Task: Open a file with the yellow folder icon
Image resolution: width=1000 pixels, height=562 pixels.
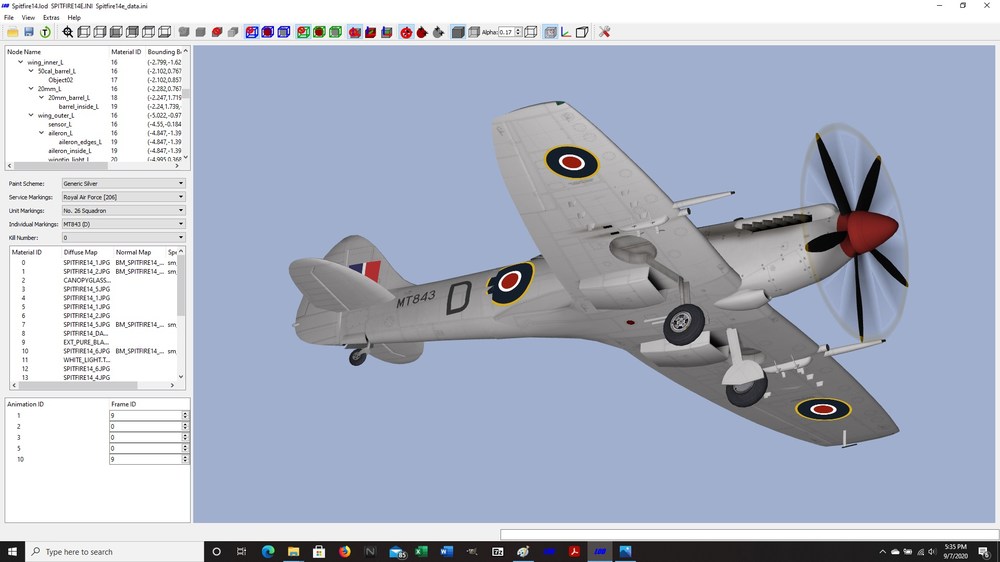Action: pyautogui.click(x=12, y=32)
